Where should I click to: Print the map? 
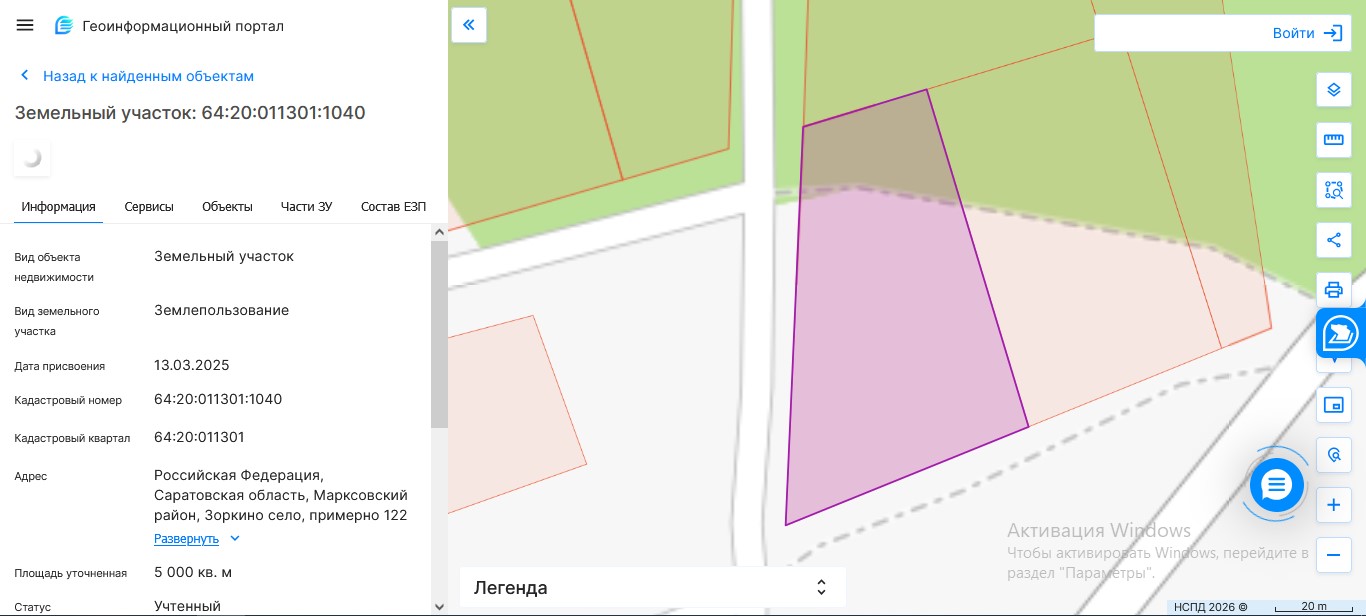coord(1333,290)
